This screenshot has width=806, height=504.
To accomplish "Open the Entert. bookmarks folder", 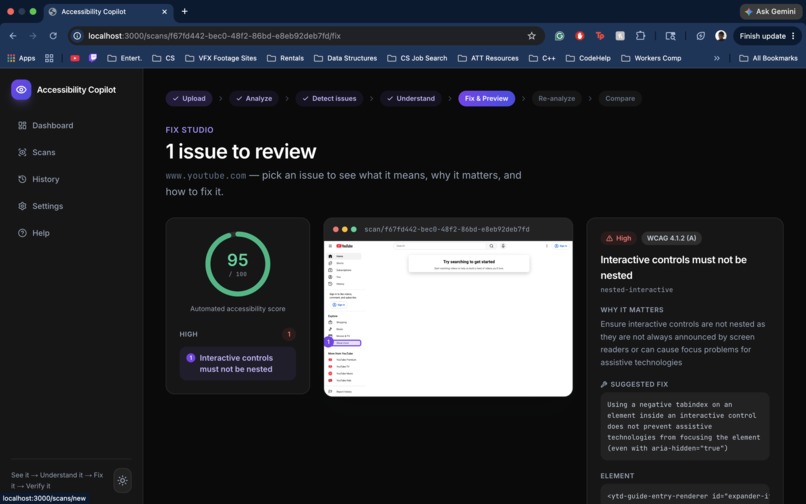I will tap(124, 58).
